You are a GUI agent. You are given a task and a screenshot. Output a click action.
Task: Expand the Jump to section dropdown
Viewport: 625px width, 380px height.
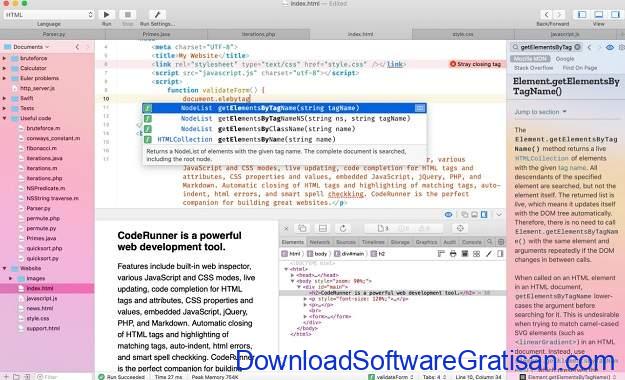540,112
